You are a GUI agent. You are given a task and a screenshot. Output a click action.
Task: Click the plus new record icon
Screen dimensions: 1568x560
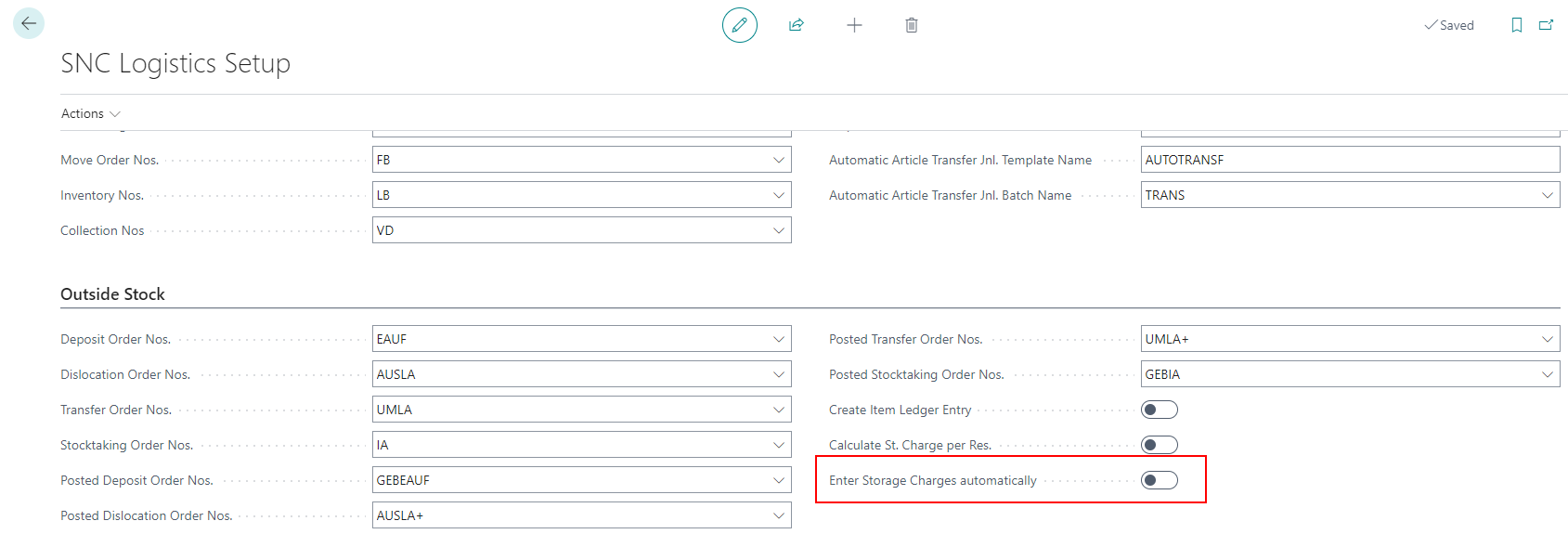pos(854,25)
